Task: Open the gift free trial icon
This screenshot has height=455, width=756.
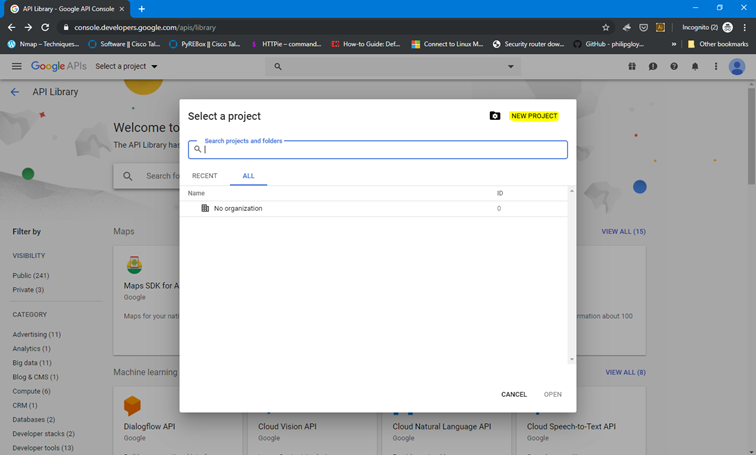Action: tap(632, 67)
